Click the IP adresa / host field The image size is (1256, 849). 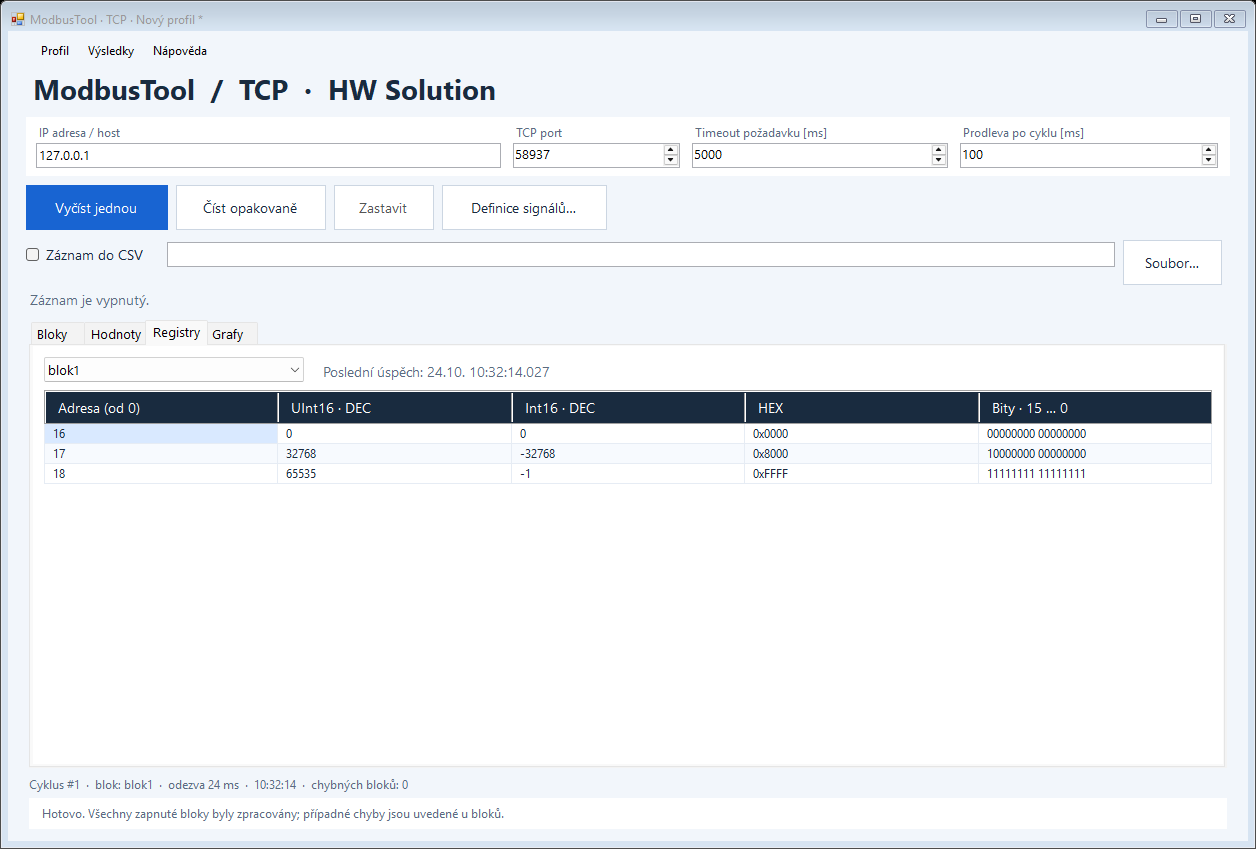[268, 155]
